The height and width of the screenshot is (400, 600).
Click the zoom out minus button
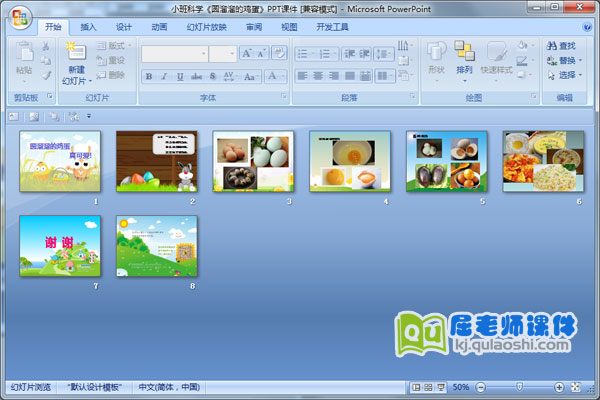[480, 387]
